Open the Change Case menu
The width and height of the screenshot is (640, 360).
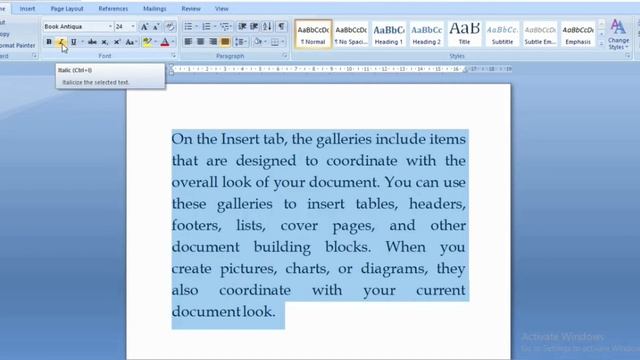coord(131,42)
